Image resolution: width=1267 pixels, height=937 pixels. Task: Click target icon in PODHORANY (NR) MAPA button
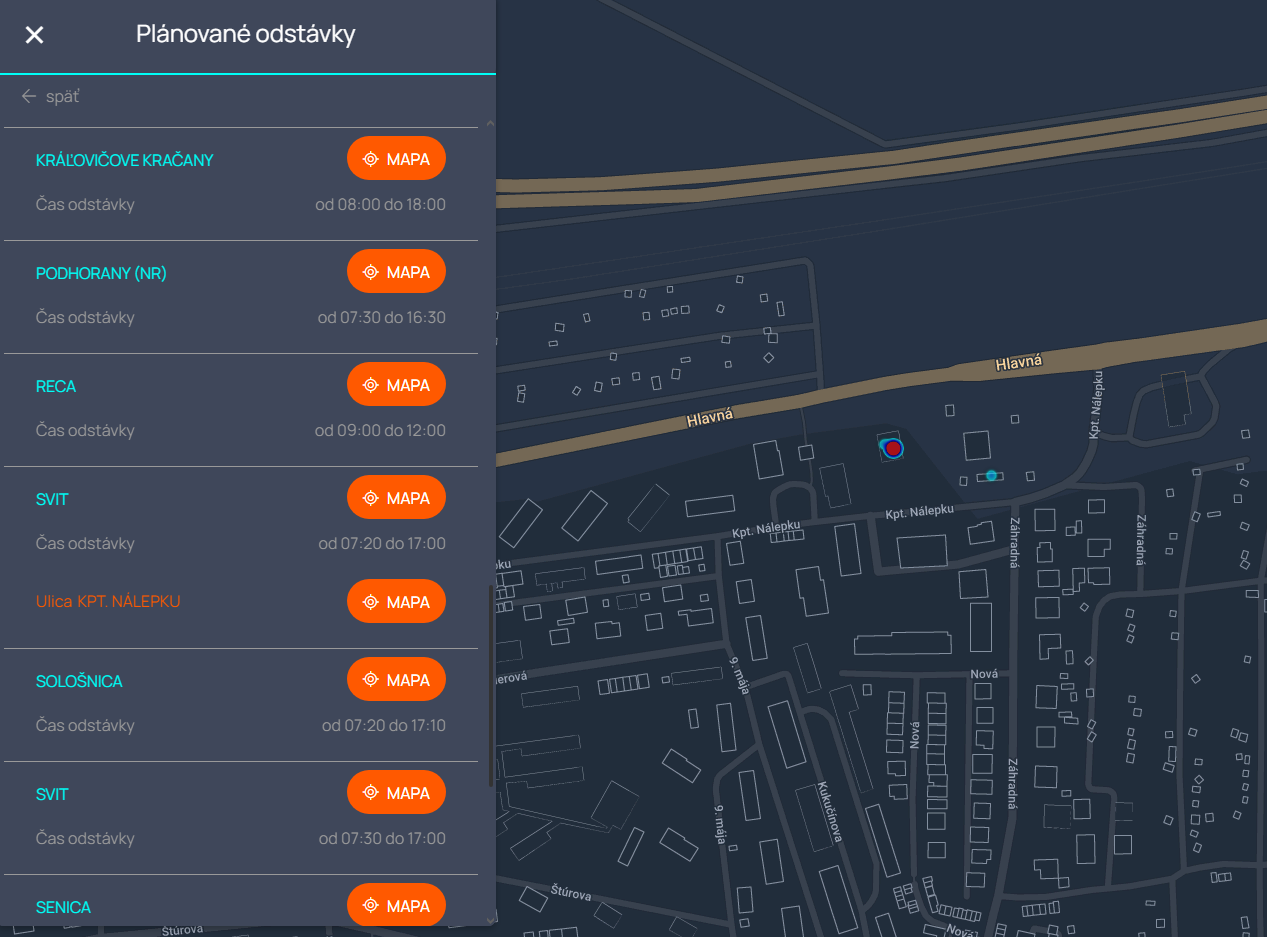(371, 272)
